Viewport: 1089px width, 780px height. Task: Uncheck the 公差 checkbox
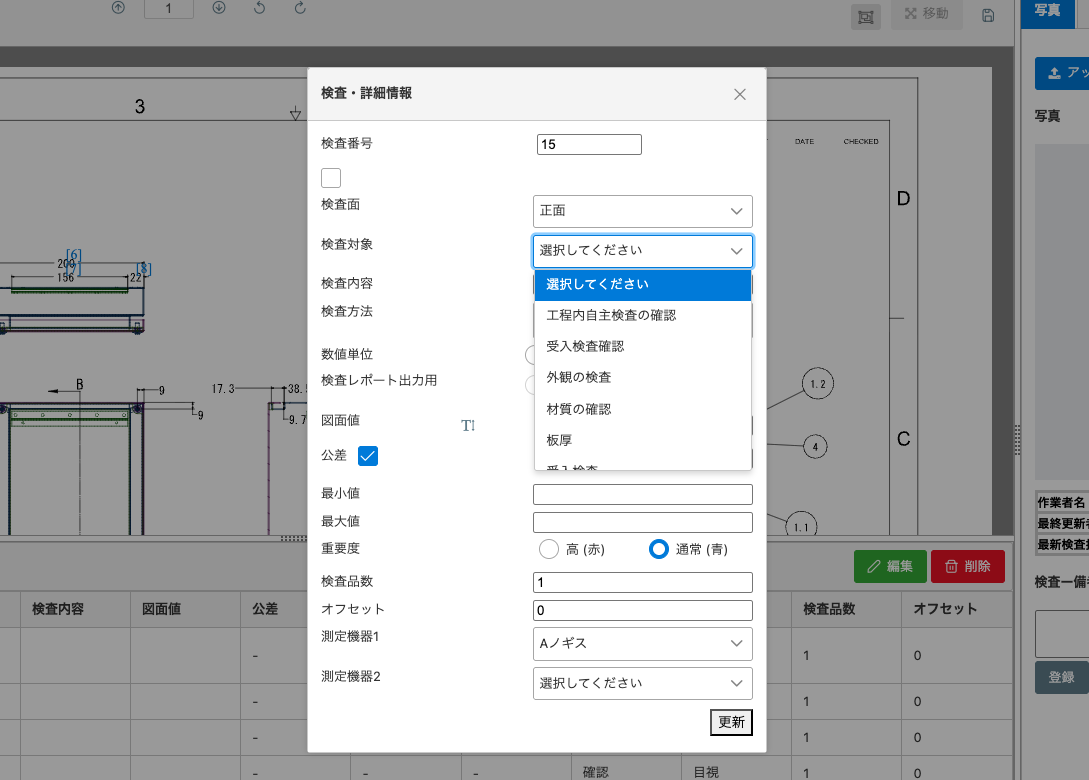click(368, 456)
